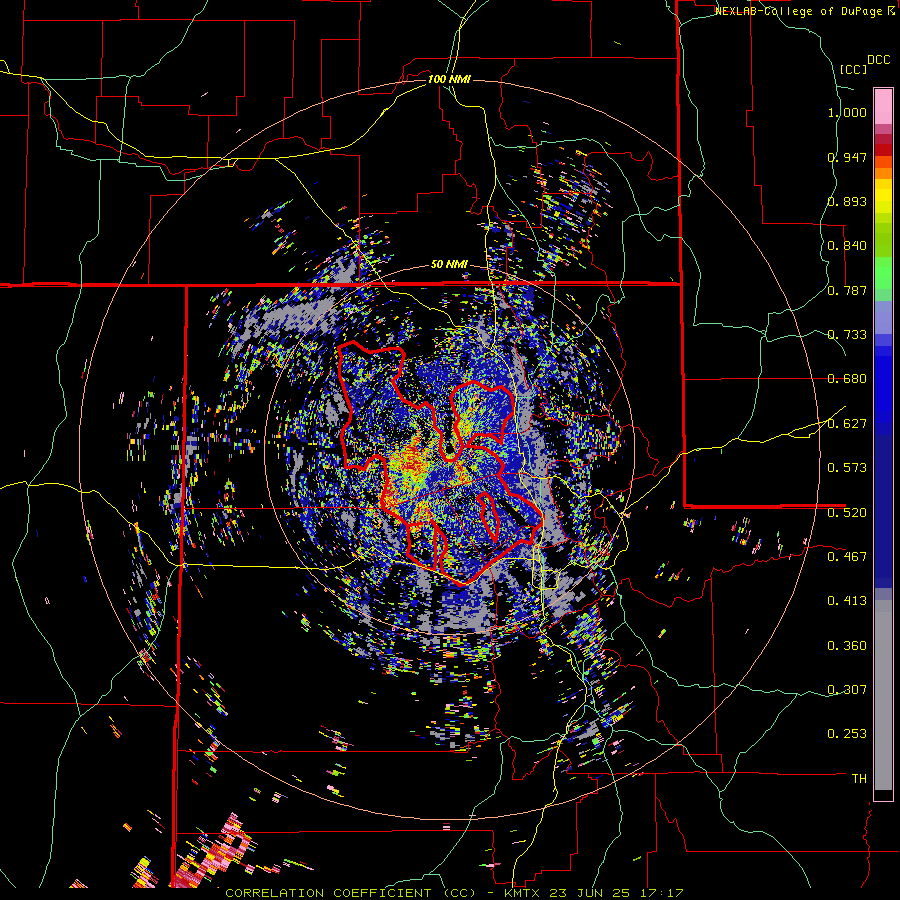Select the 0.467 legend value
900x900 pixels.
847,556
